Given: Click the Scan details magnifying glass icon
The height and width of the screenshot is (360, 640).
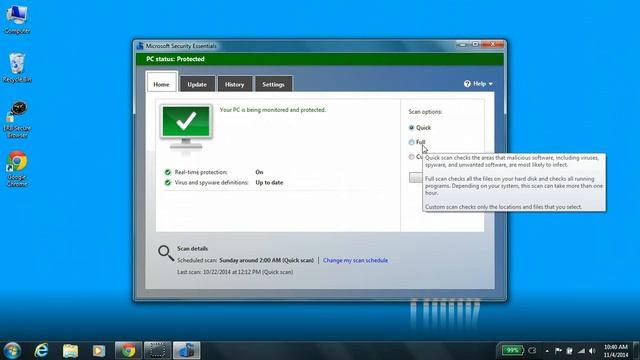Looking at the screenshot, I should click(x=166, y=253).
